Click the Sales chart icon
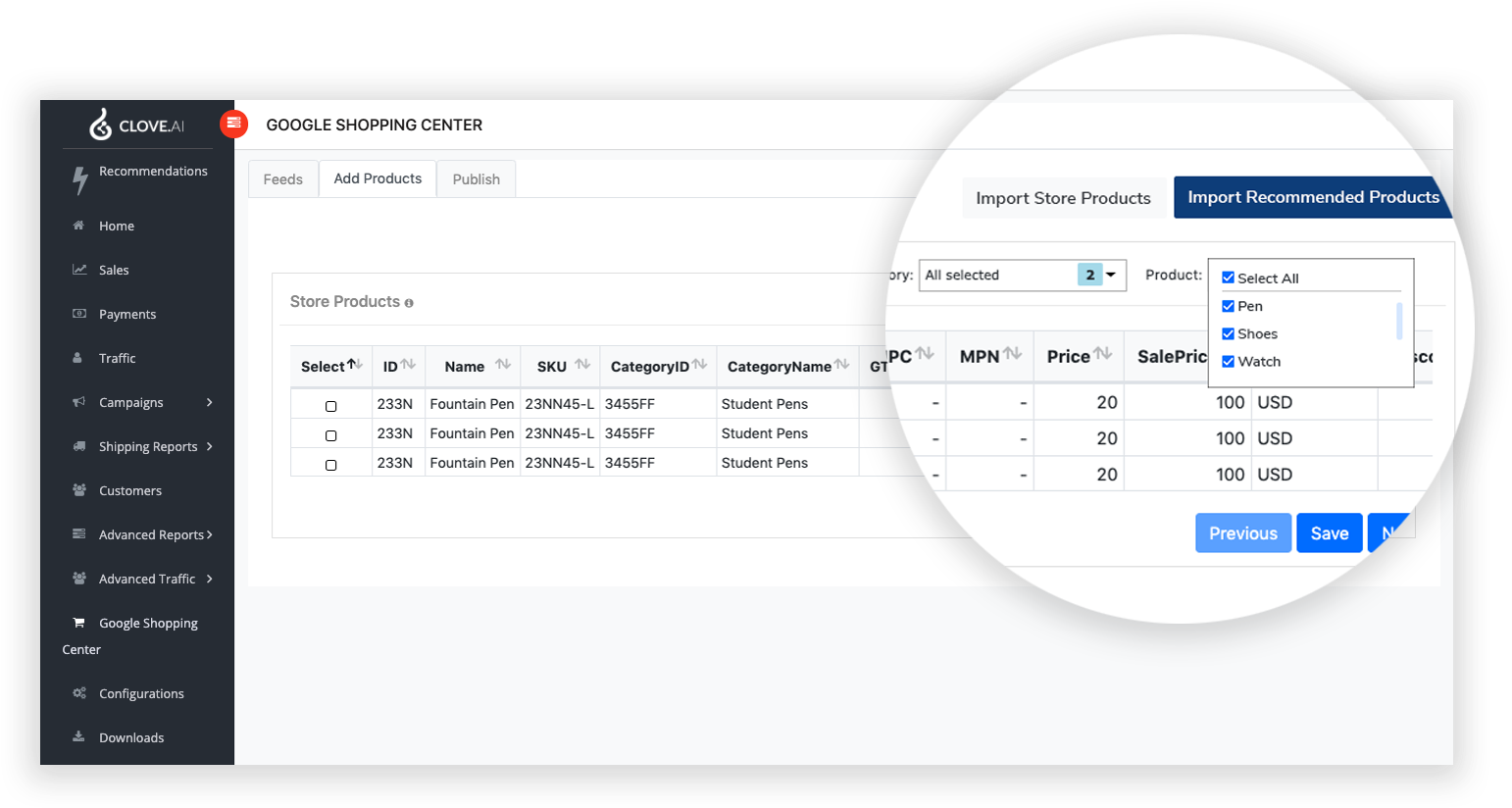The width and height of the screenshot is (1512, 808). click(x=79, y=270)
